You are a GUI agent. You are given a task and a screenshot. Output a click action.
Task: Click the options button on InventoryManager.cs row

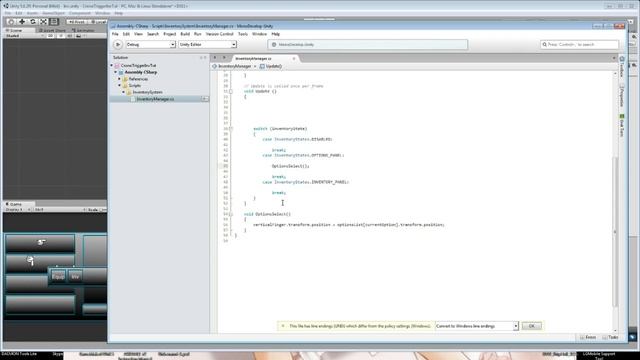click(x=205, y=99)
